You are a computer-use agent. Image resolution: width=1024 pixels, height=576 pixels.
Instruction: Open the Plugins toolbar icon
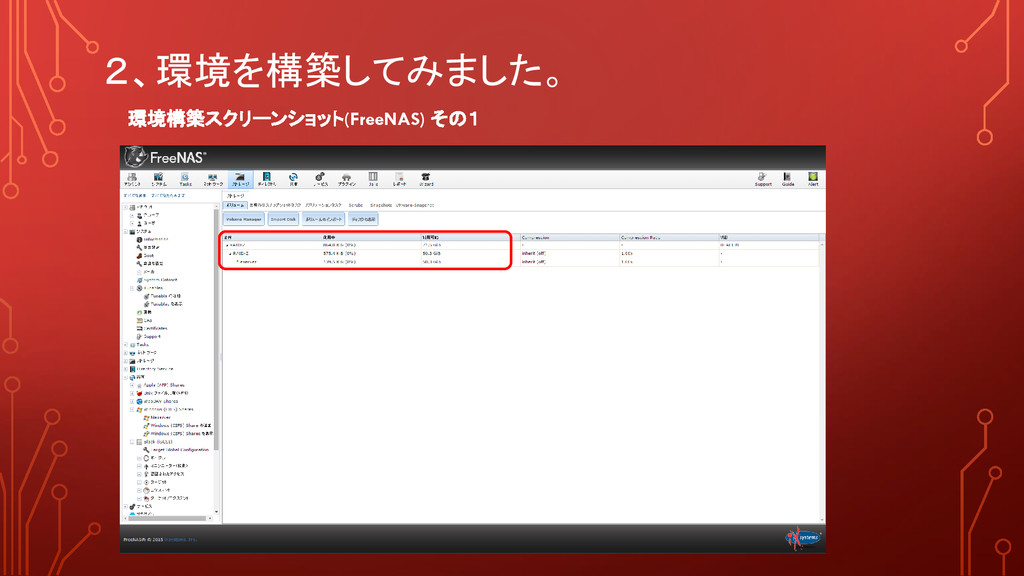point(347,180)
